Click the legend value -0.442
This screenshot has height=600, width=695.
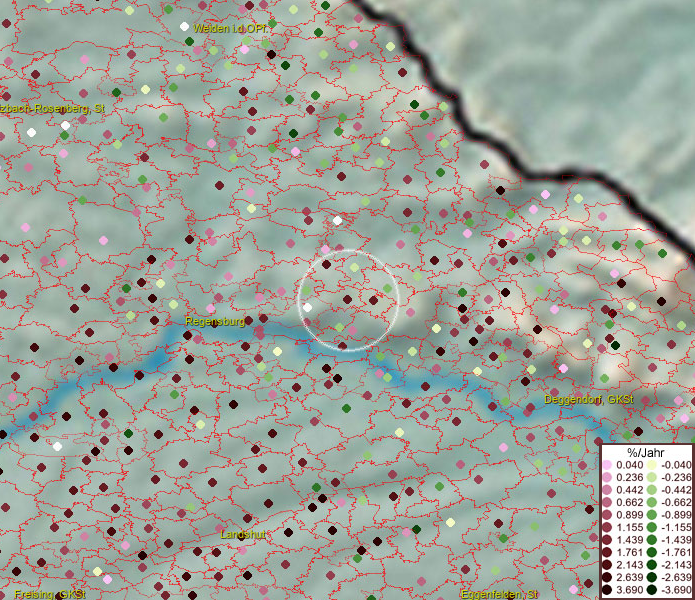click(676, 490)
